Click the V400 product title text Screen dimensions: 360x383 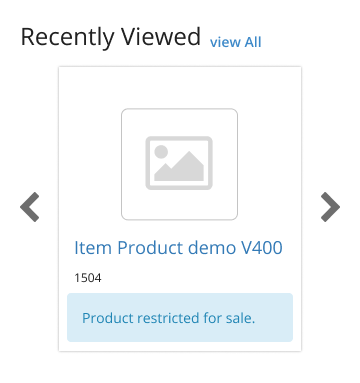coord(178,248)
